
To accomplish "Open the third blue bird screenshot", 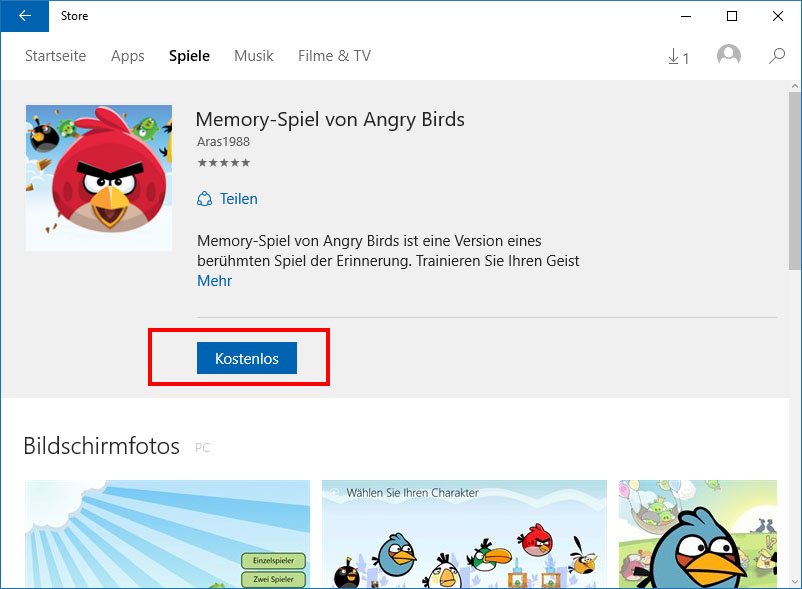I will click(697, 533).
